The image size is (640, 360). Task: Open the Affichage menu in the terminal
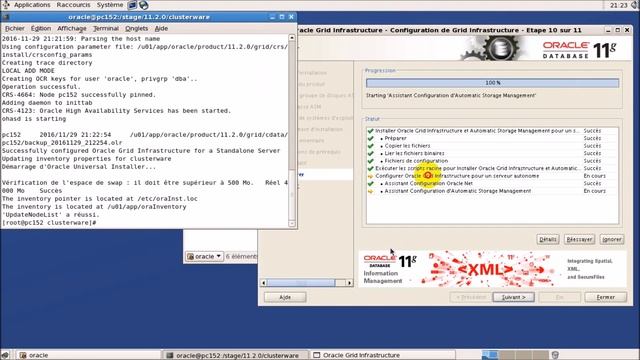[72, 29]
